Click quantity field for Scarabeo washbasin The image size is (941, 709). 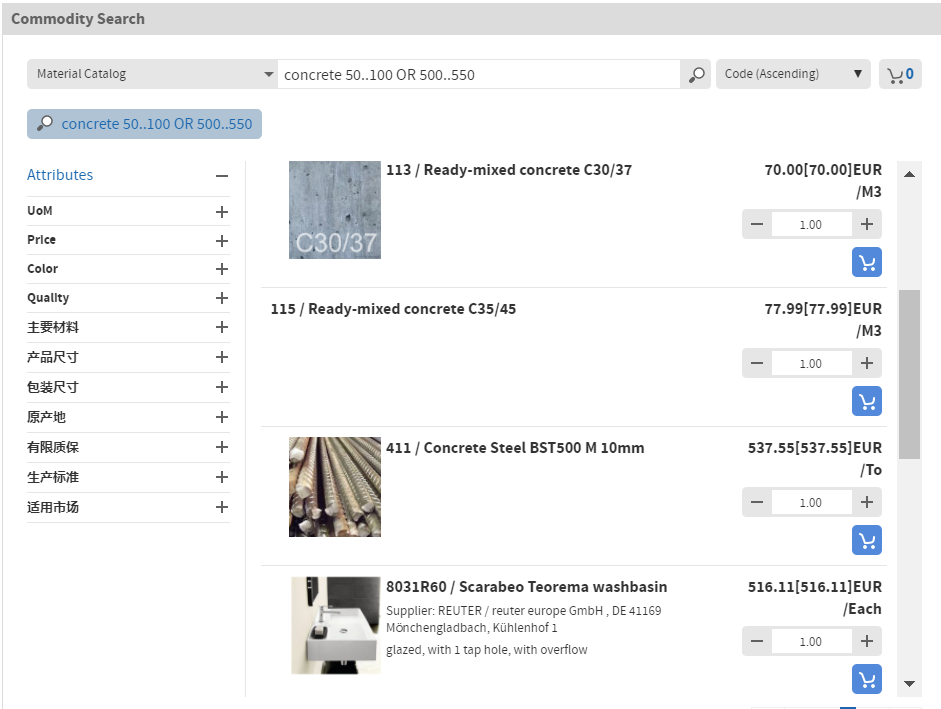811,641
